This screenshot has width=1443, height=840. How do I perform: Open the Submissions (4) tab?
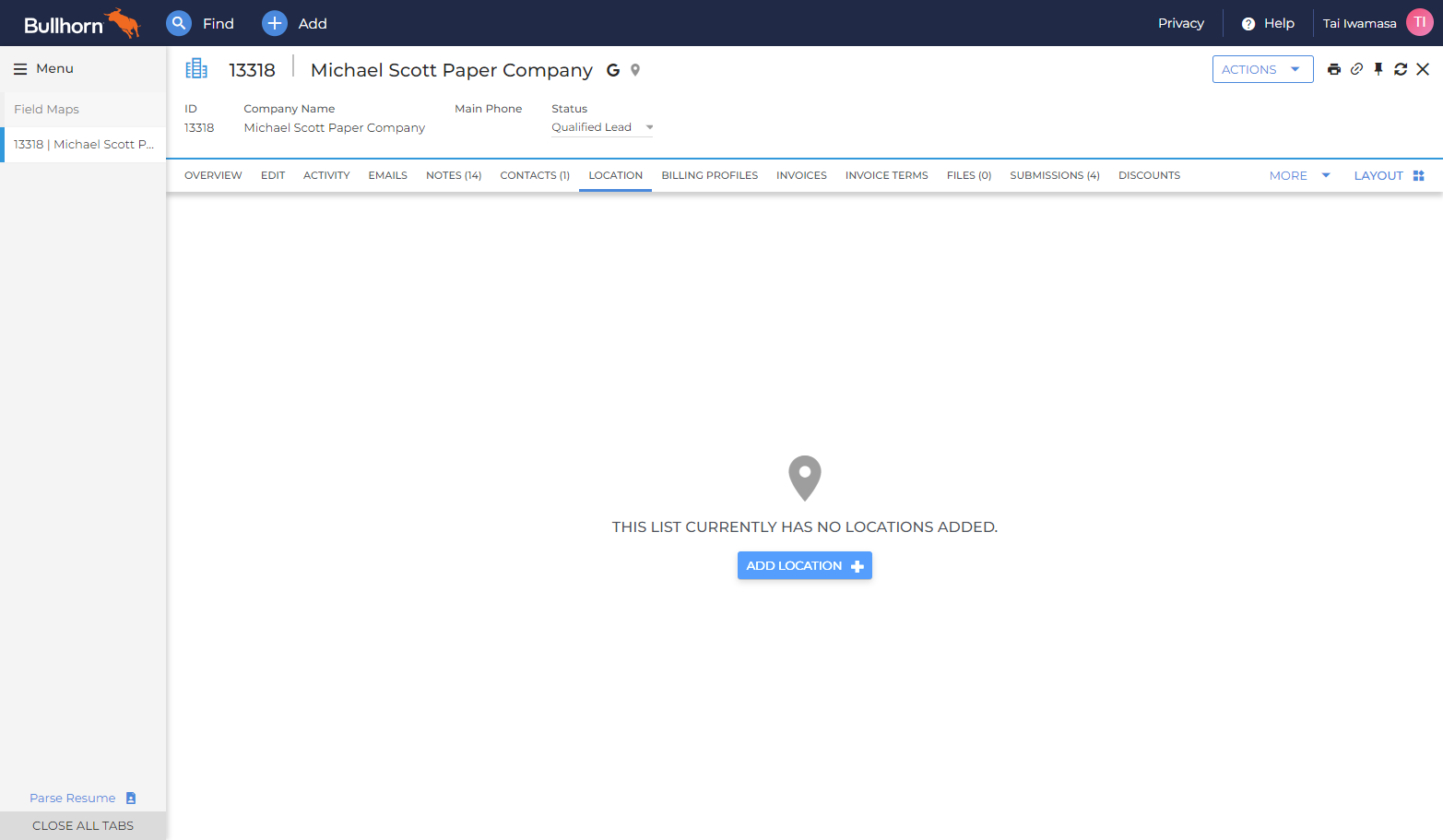point(1054,175)
